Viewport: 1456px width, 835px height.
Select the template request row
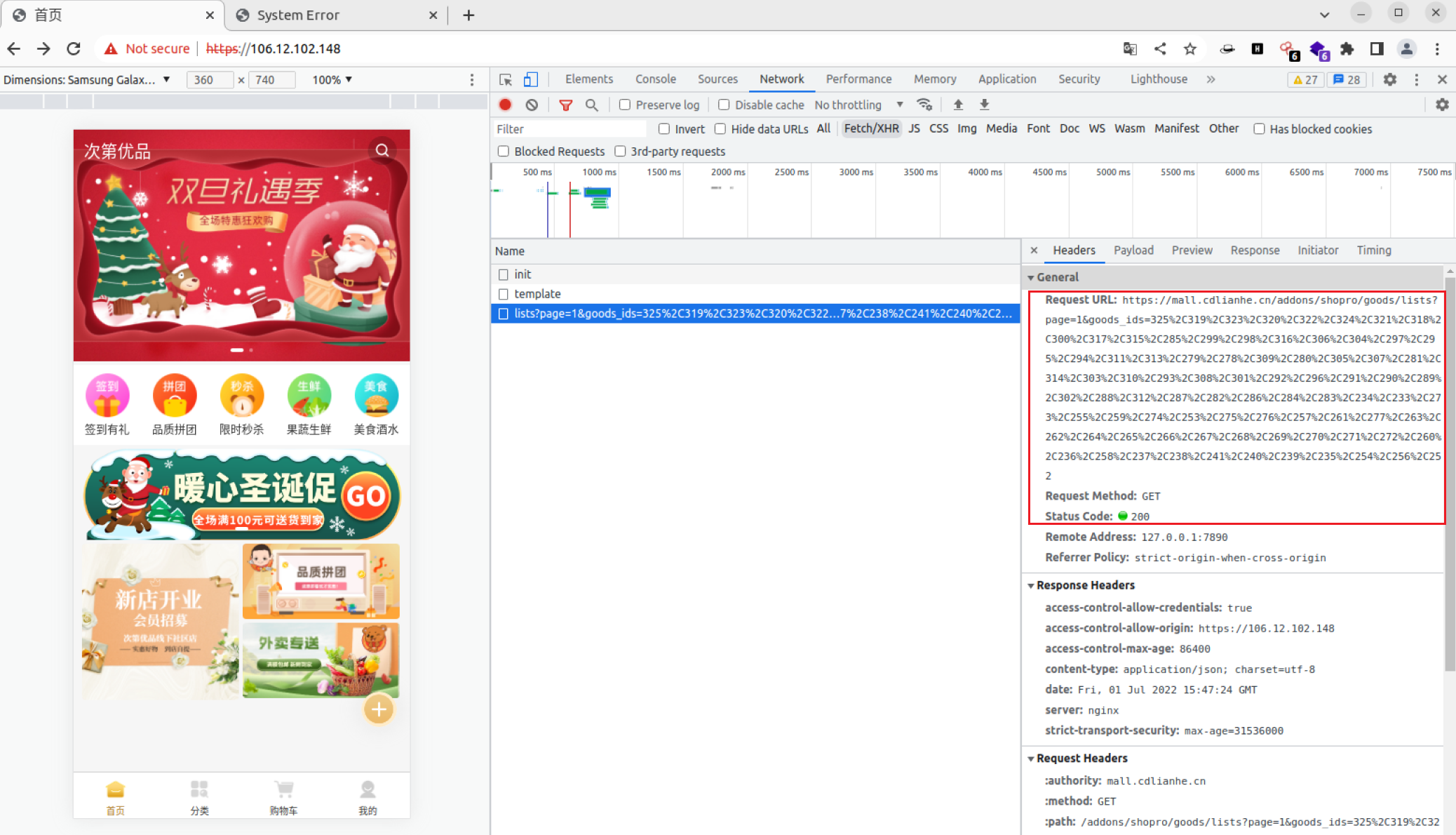(x=537, y=294)
